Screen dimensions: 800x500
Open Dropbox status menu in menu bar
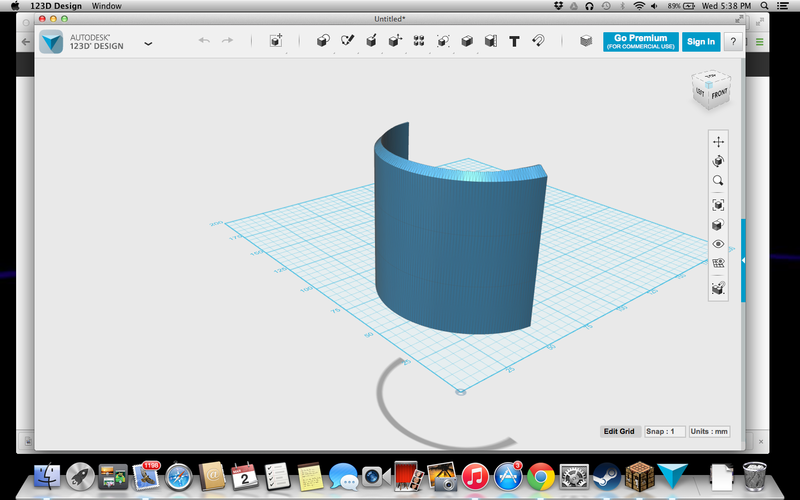tap(558, 6)
